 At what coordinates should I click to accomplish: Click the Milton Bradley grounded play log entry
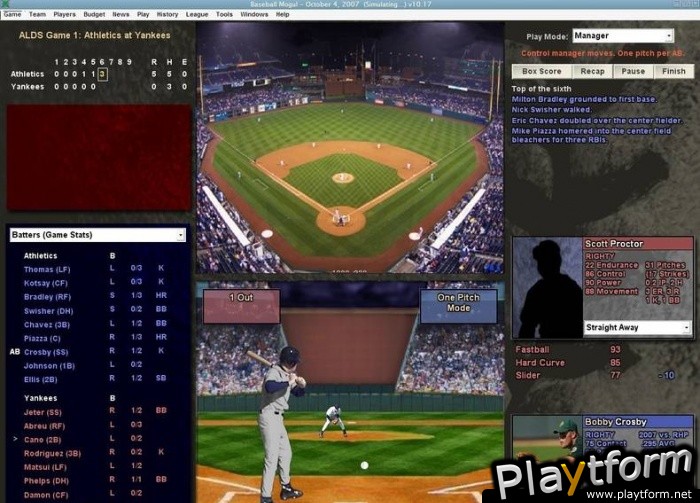(x=584, y=99)
